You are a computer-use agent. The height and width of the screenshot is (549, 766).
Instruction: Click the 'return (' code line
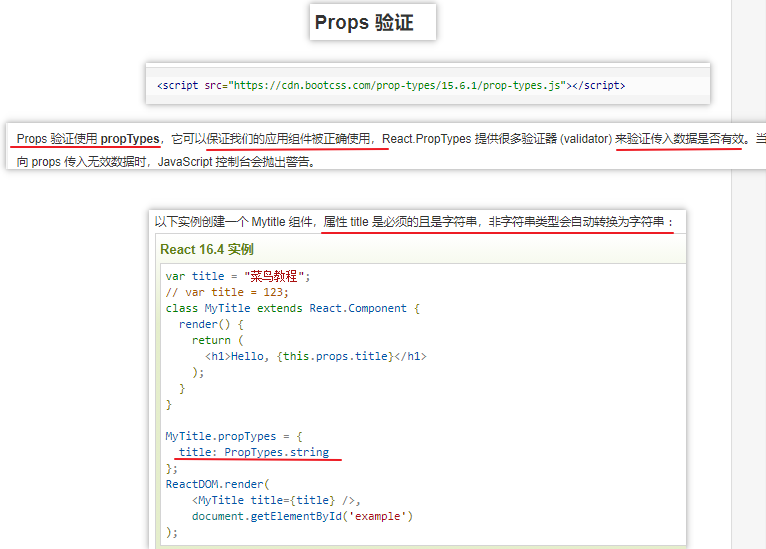[217, 340]
